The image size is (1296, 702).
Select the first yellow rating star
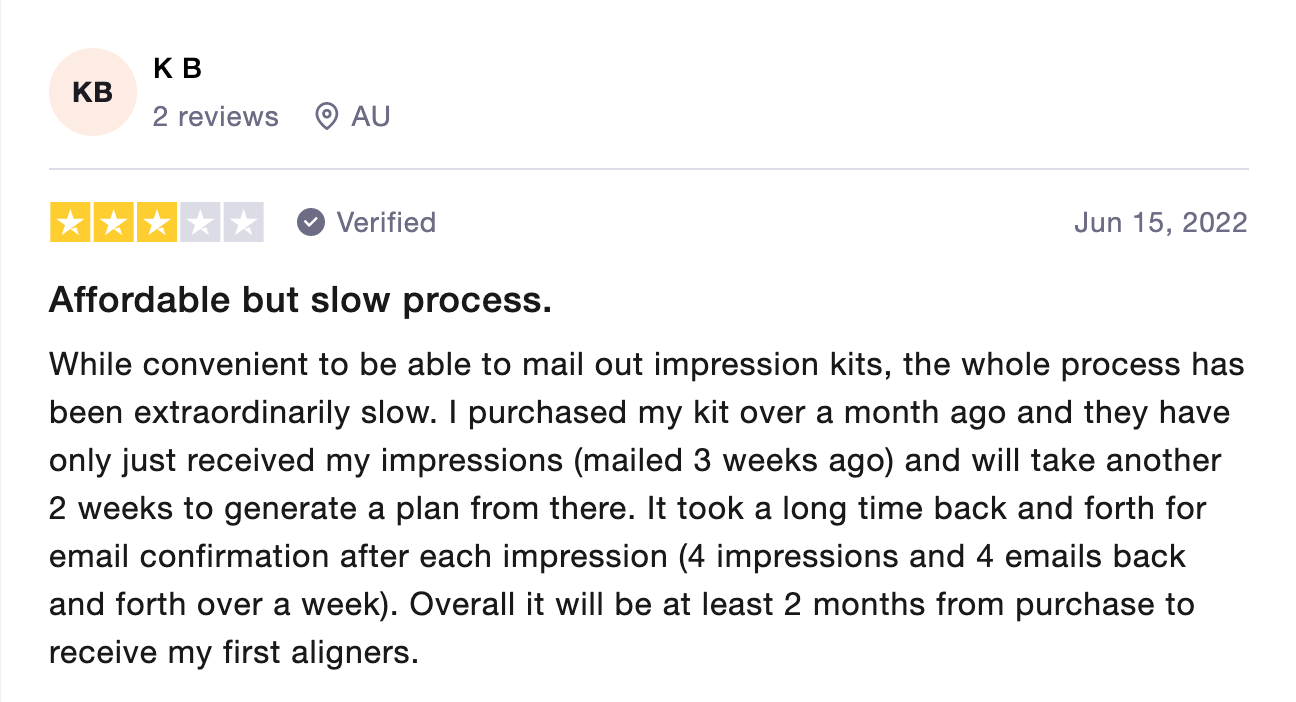(70, 223)
